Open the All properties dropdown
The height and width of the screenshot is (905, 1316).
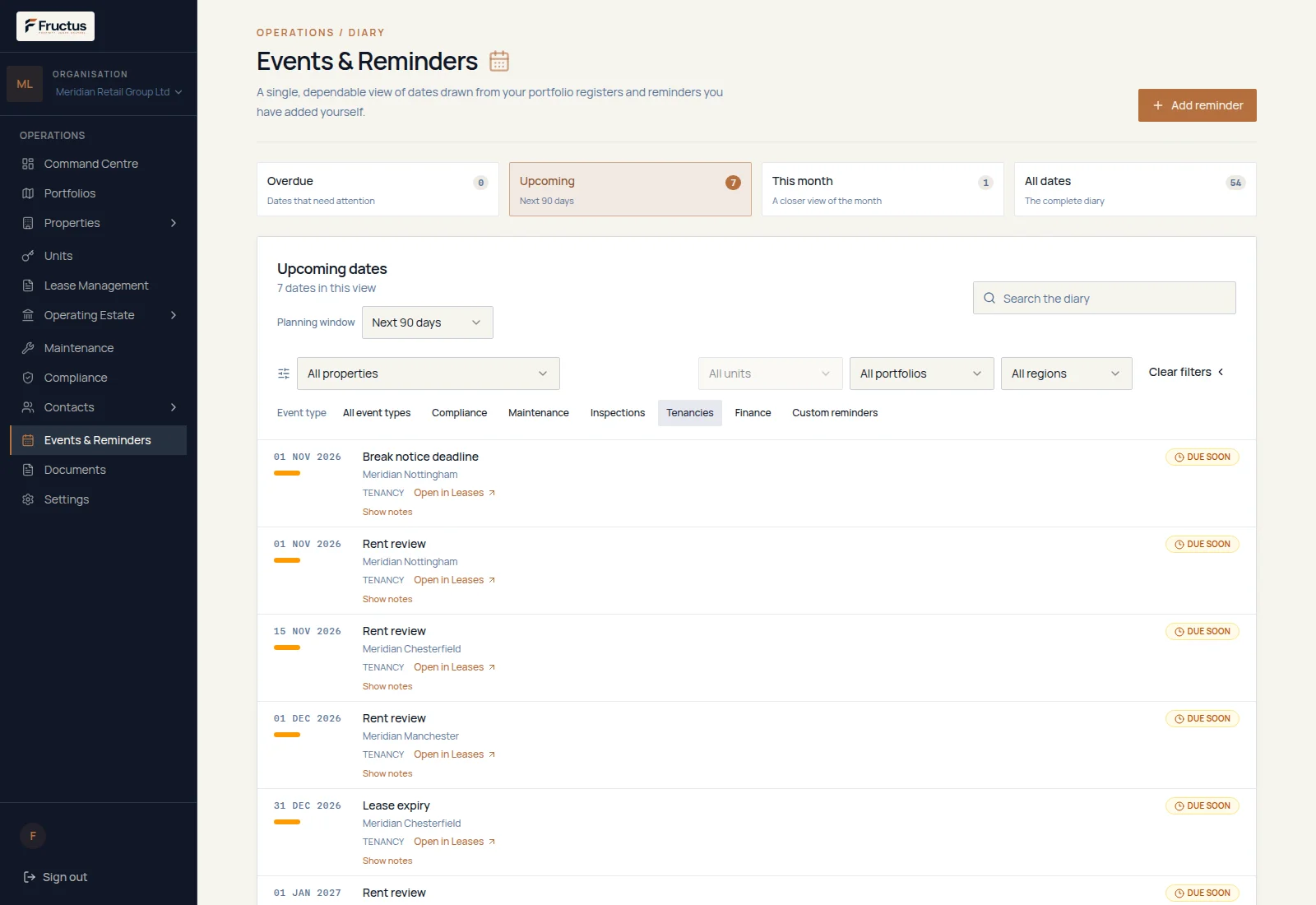click(429, 374)
